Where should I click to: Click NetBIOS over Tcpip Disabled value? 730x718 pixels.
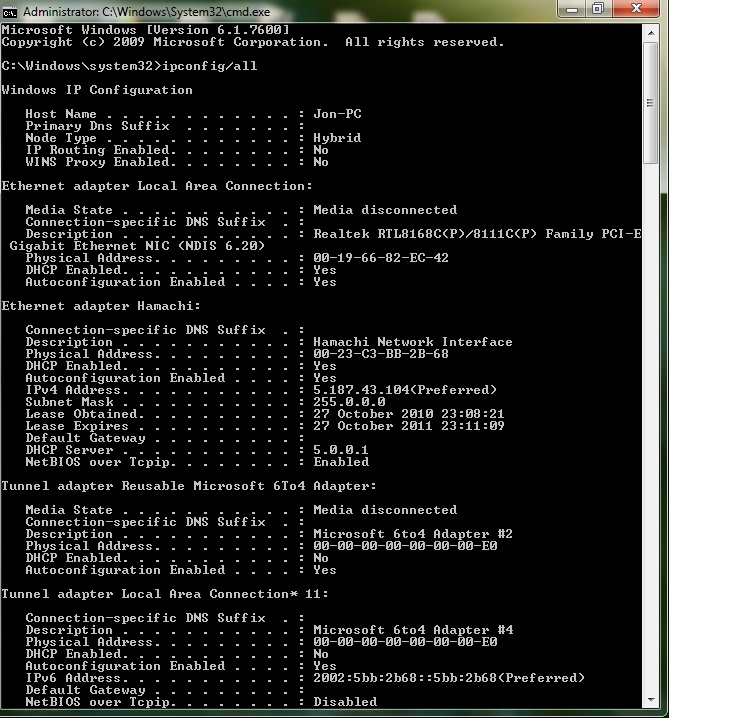click(345, 702)
